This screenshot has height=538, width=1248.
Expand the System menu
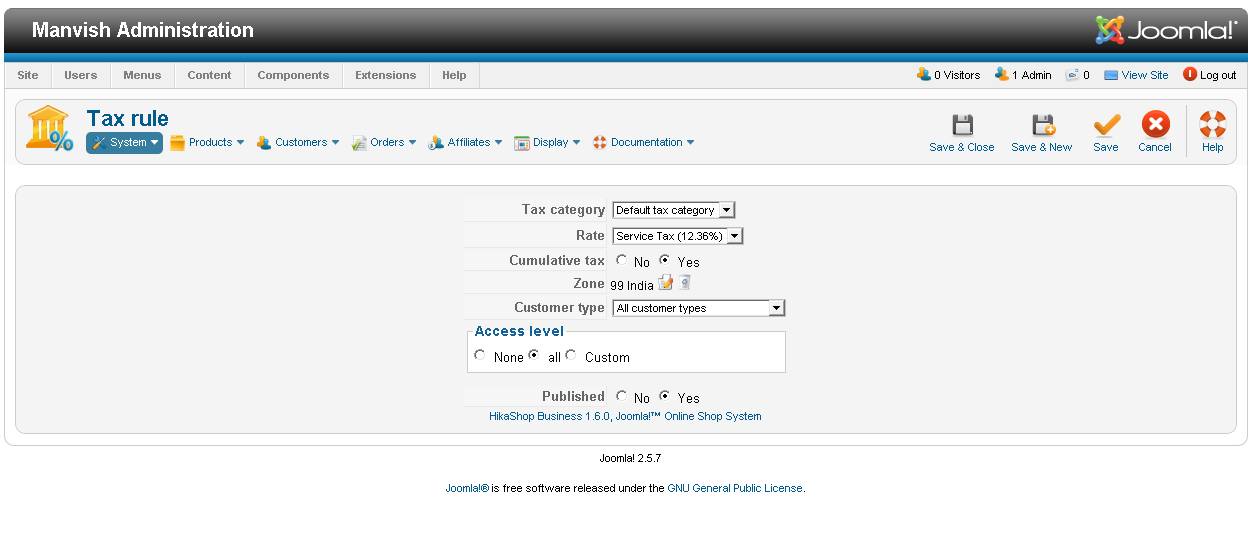click(x=124, y=143)
